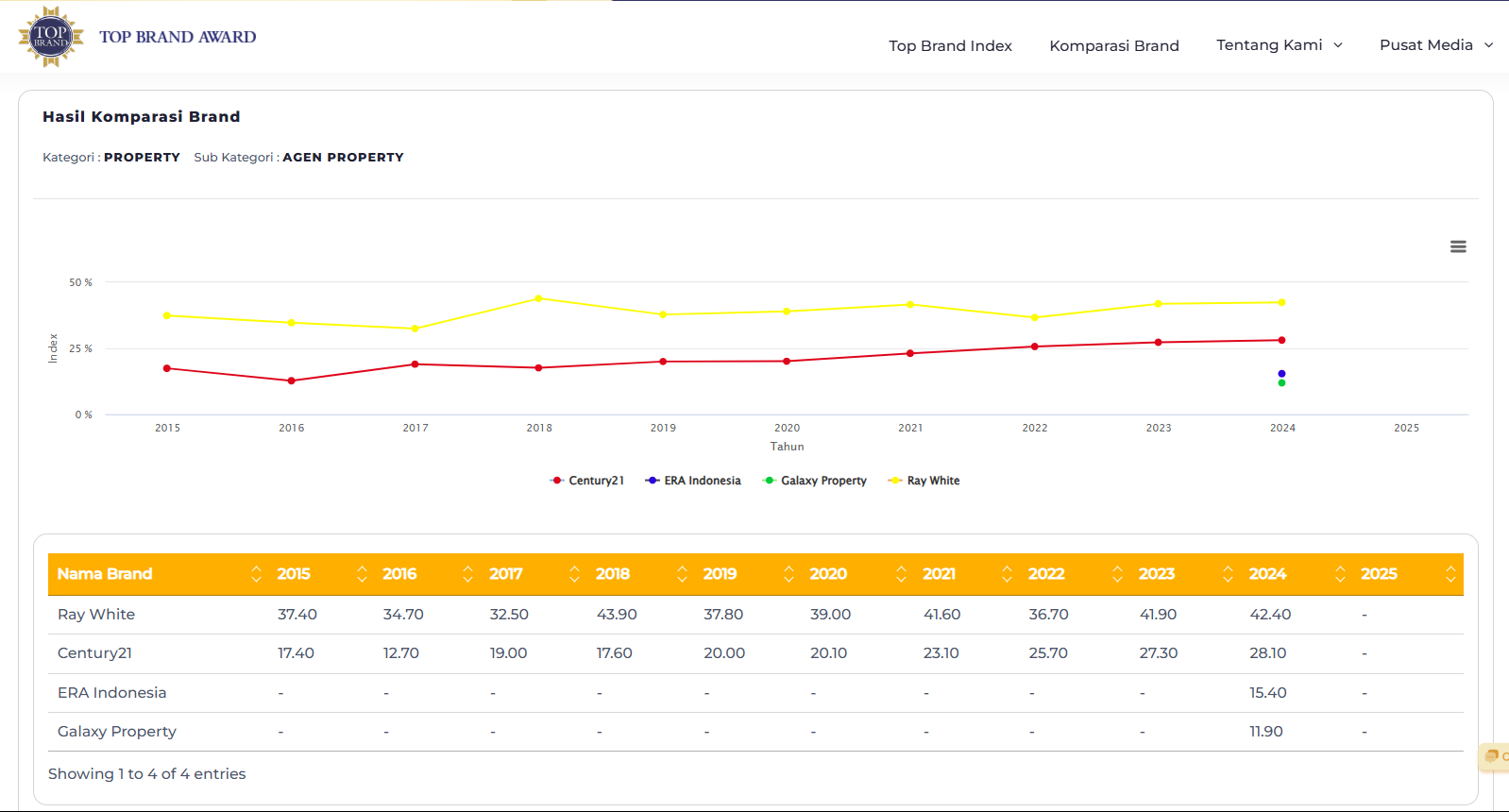Image resolution: width=1509 pixels, height=812 pixels.
Task: Click the Hasil Komparasi Brand heading
Action: pos(142,117)
